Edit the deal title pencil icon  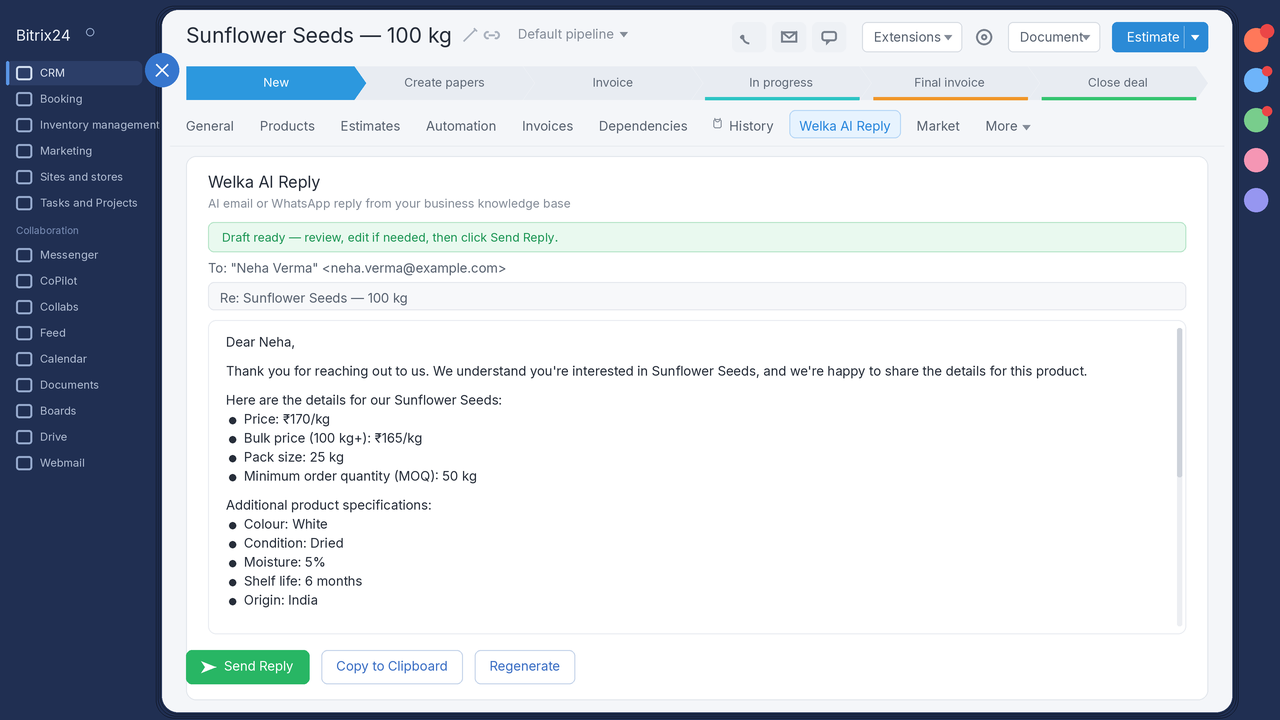point(470,35)
